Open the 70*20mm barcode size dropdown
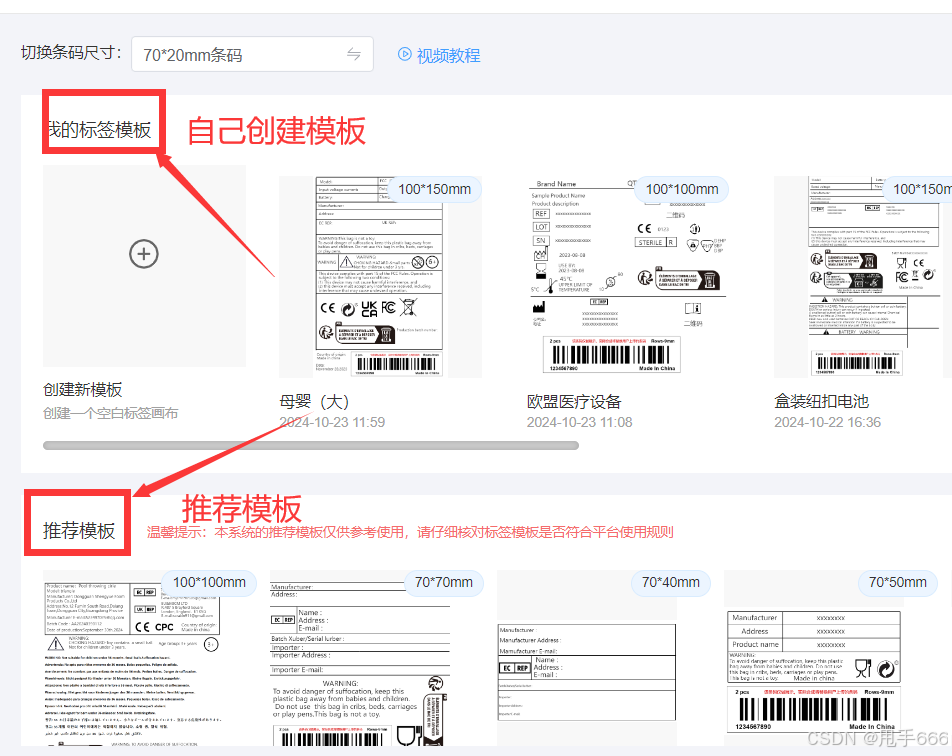 [252, 55]
